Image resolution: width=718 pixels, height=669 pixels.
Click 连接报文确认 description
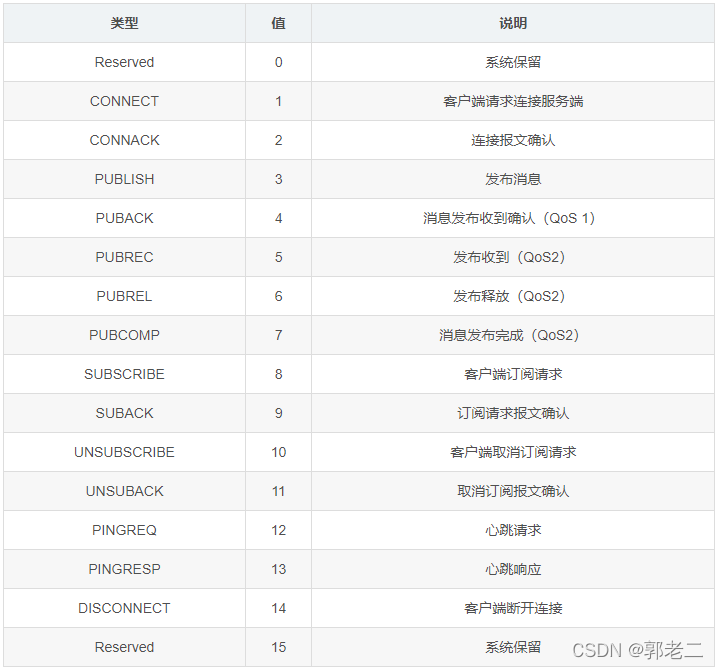(513, 140)
